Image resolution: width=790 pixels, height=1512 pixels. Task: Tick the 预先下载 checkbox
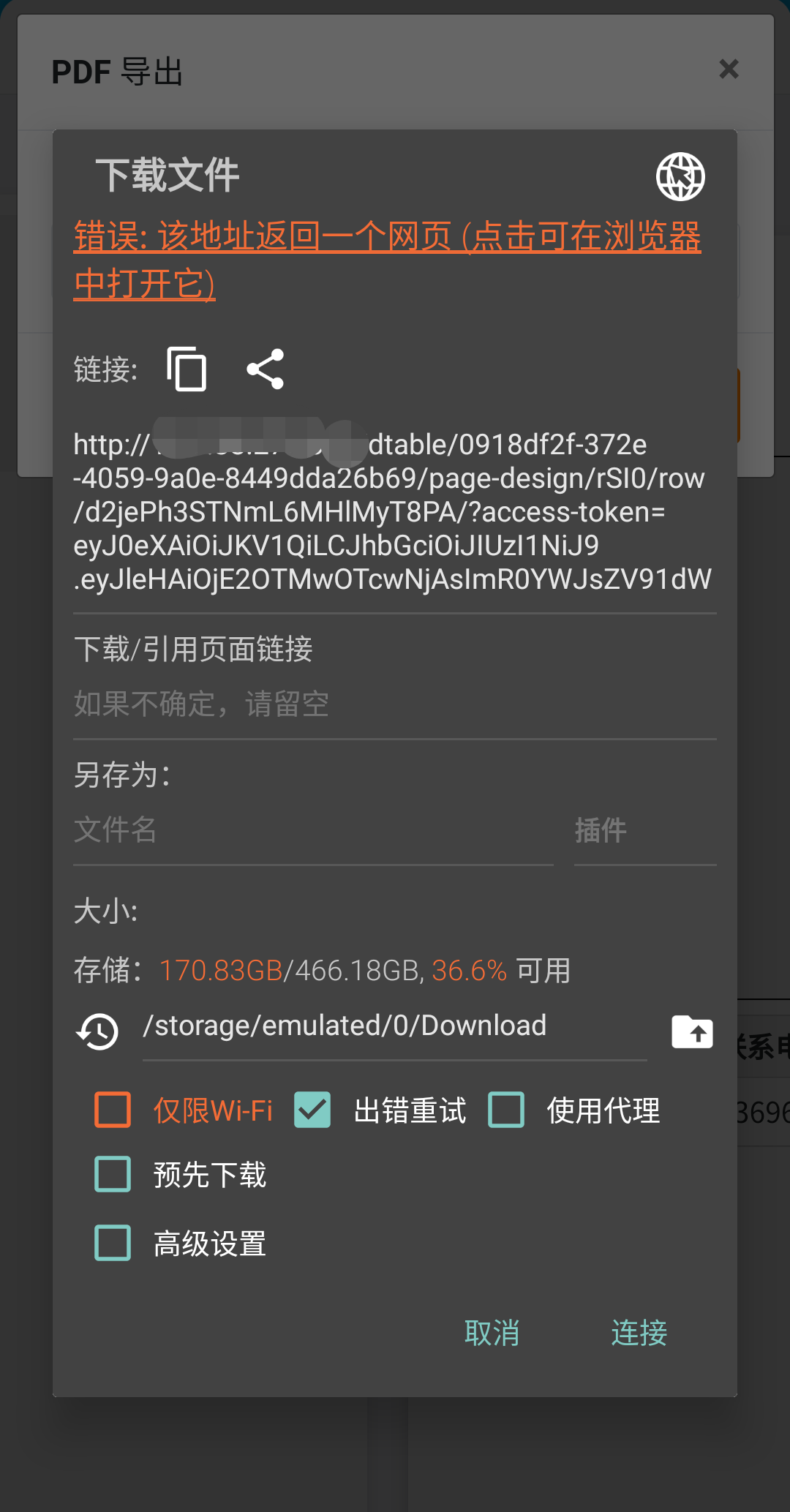113,1174
